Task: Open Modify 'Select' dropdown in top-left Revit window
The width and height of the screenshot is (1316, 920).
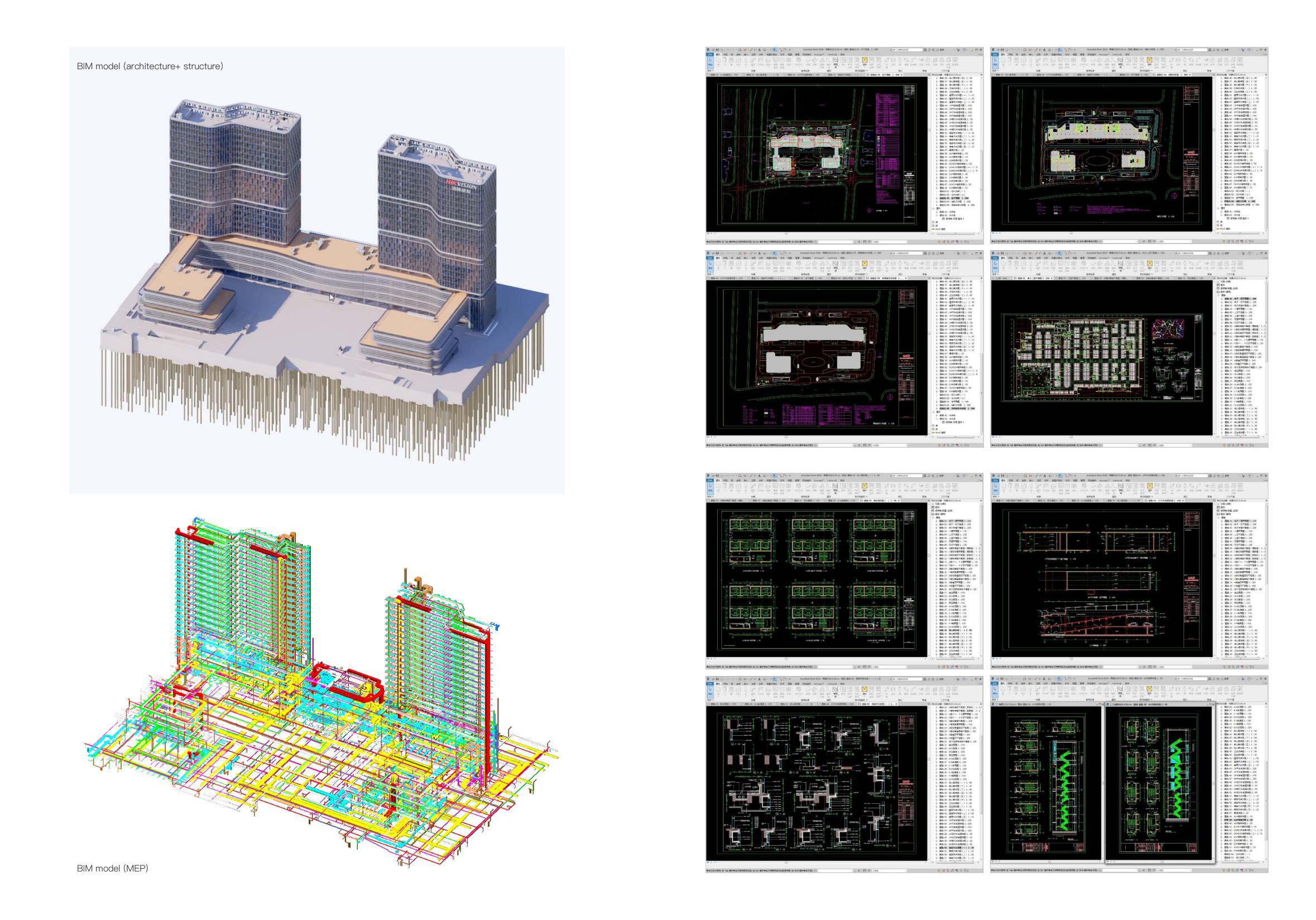Action: point(710,70)
